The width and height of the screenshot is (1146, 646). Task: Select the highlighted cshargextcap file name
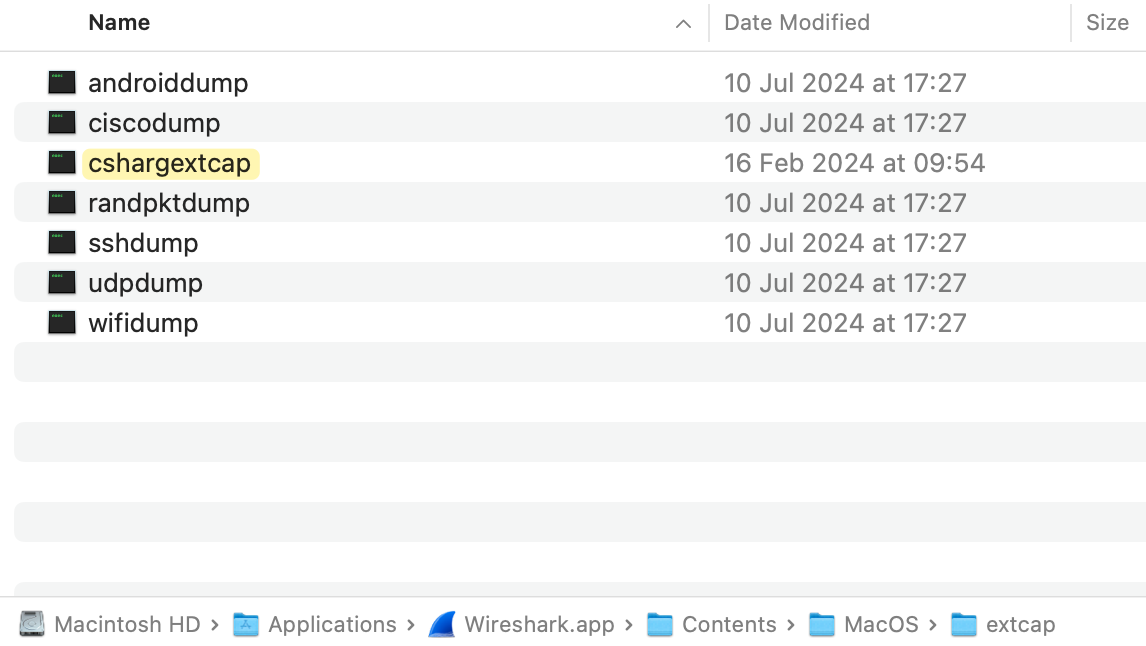170,163
